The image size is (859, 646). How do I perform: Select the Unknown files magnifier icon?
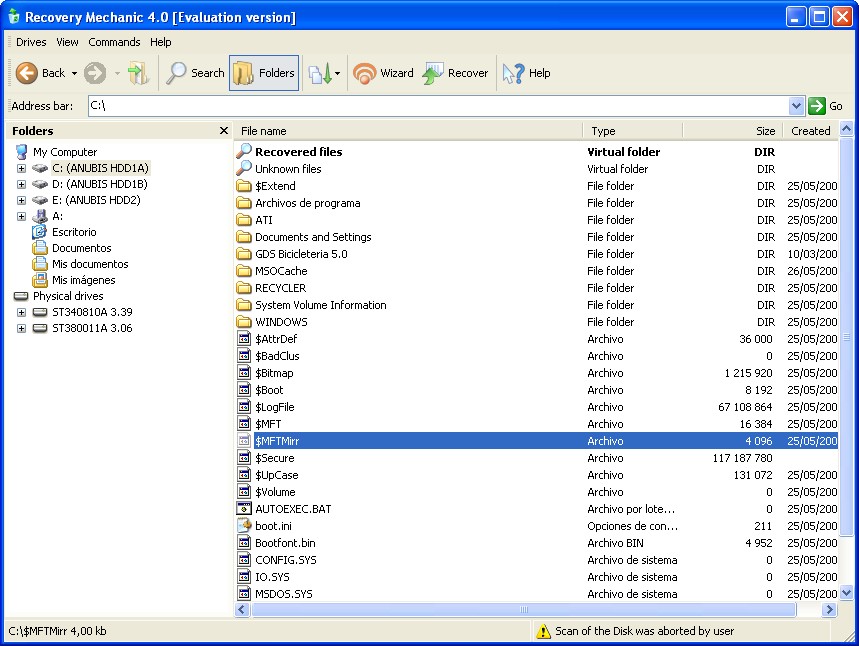(x=244, y=168)
